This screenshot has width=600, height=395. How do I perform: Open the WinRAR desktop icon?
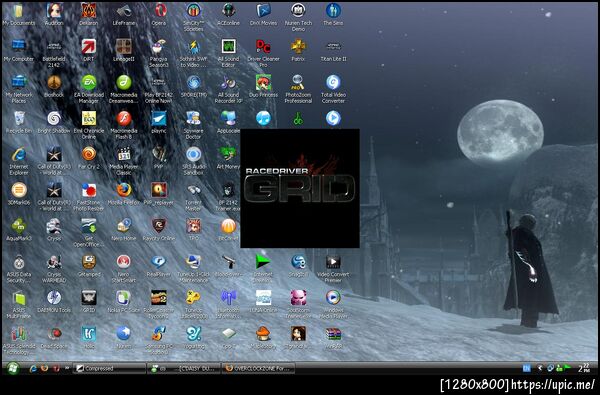[333, 338]
